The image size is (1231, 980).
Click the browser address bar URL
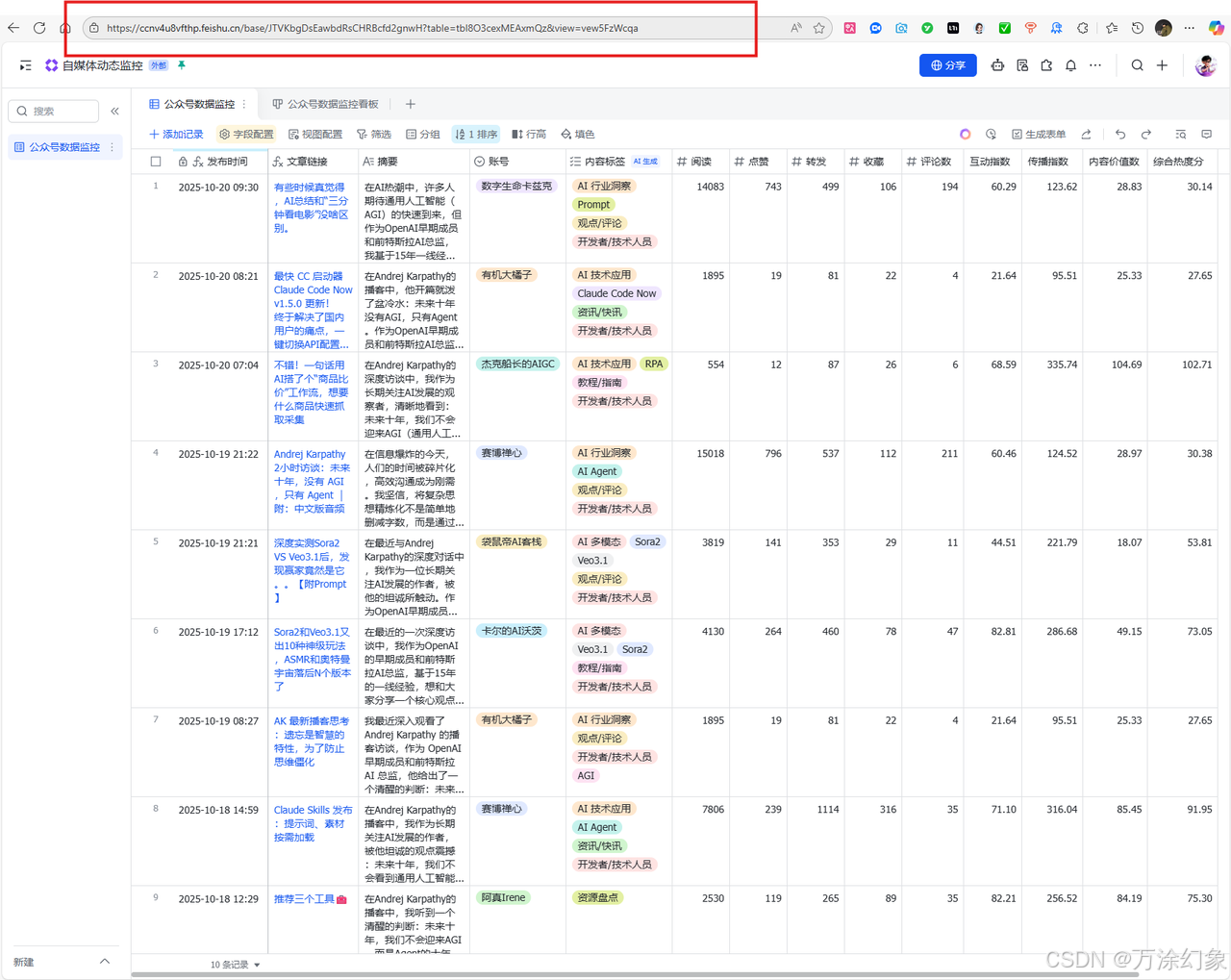372,28
